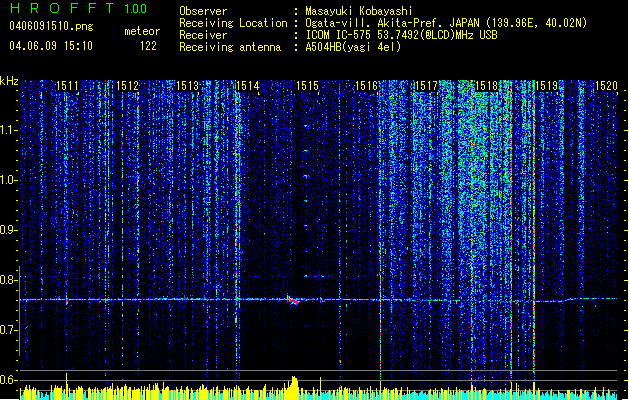Click the kHz axis unit label

pyautogui.click(x=9, y=81)
